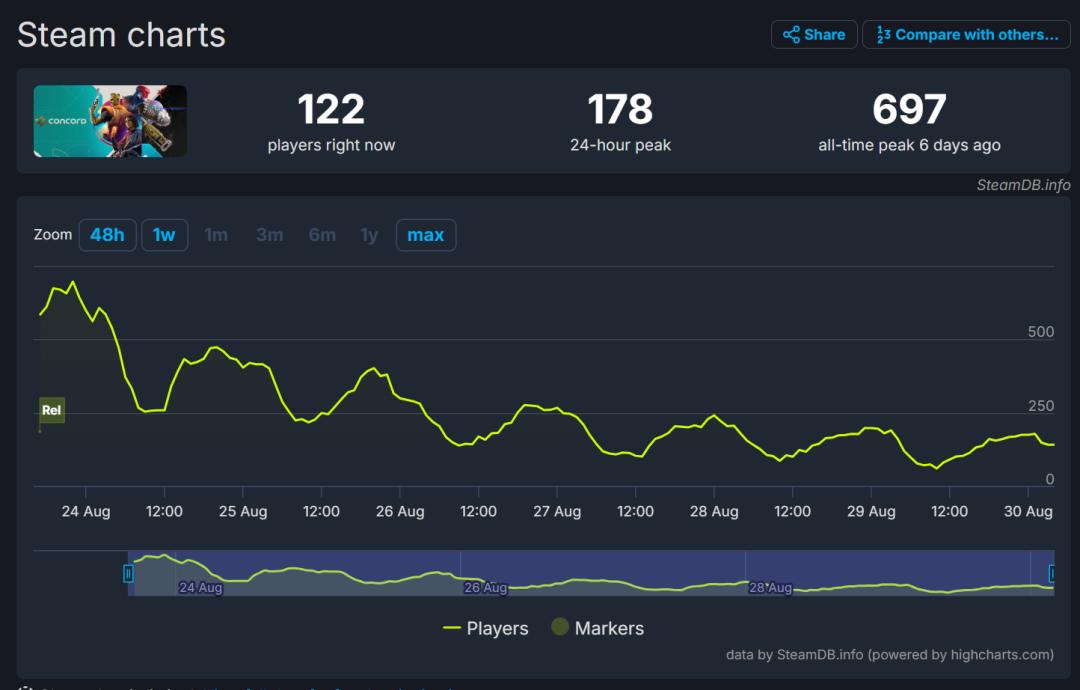Open the SteamDB.info watermark link
Image resolution: width=1080 pixels, height=690 pixels.
click(x=1023, y=185)
